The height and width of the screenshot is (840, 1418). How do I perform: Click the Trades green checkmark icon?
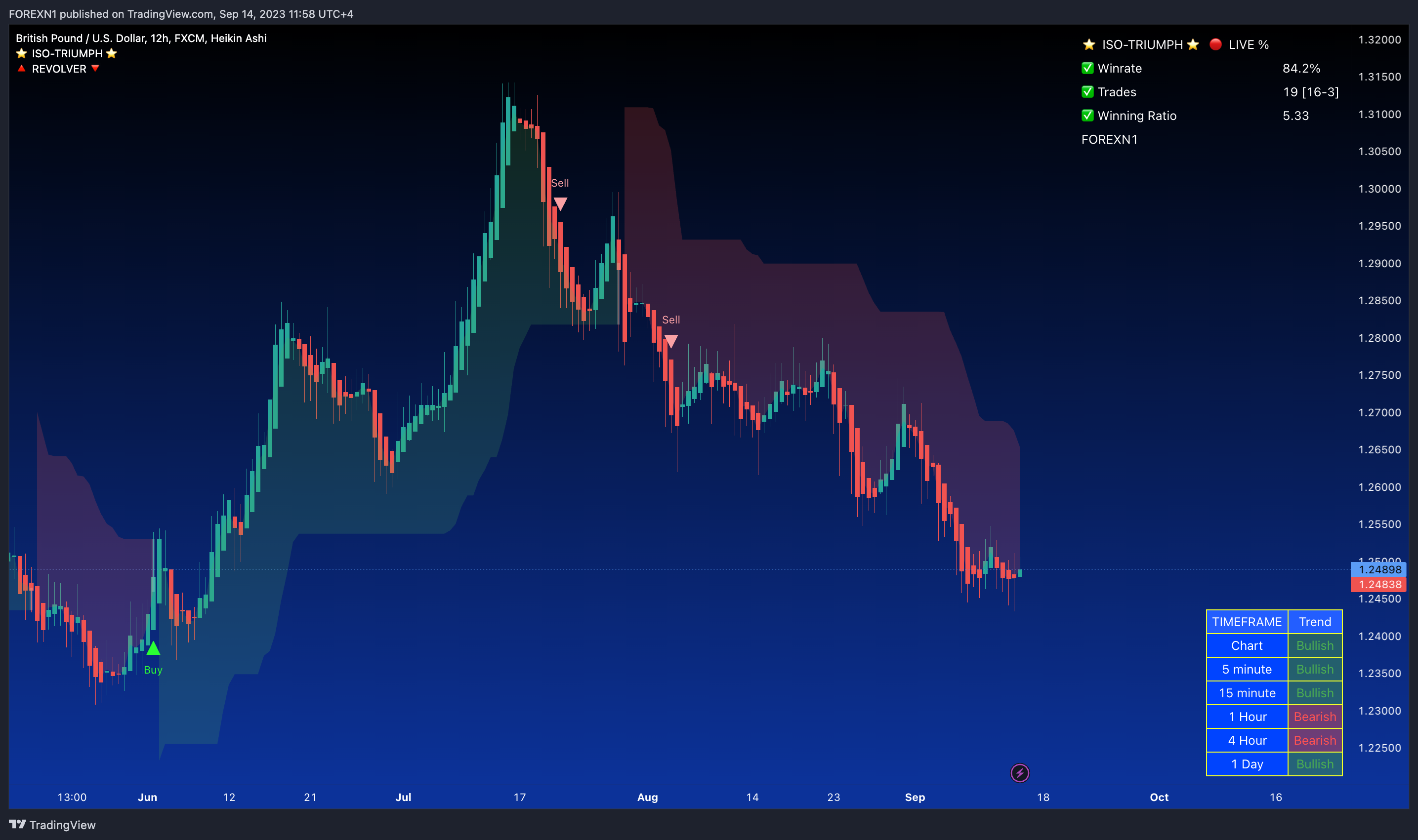tap(1087, 92)
